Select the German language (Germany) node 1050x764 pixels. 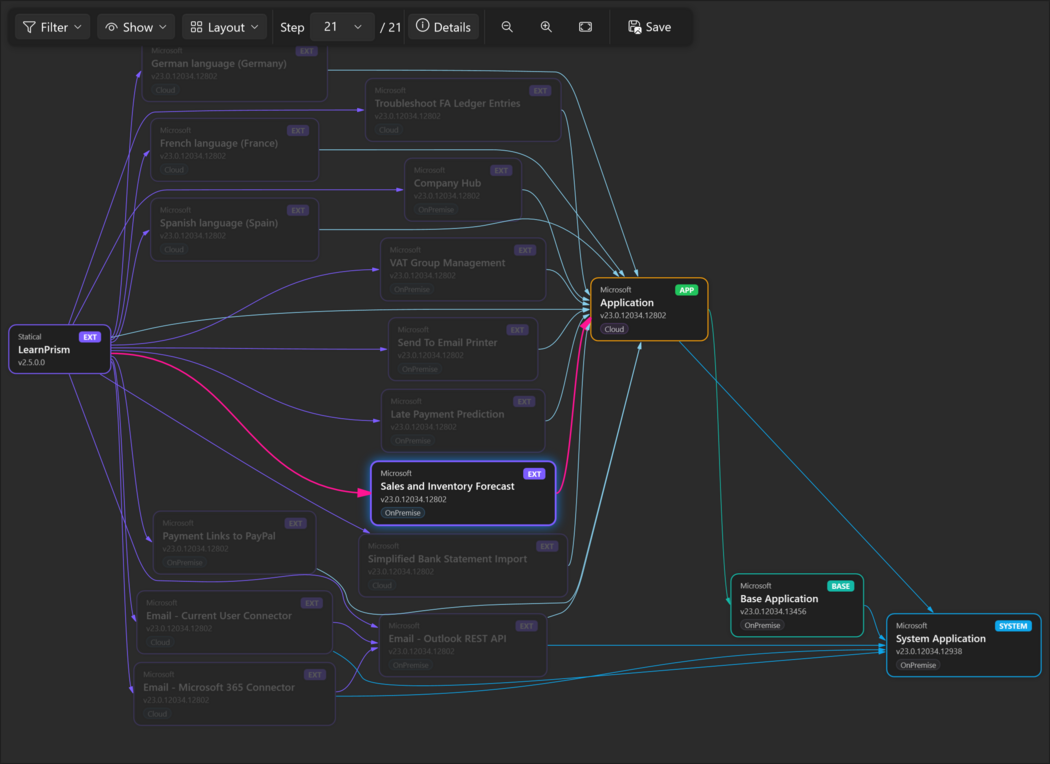[x=234, y=72]
